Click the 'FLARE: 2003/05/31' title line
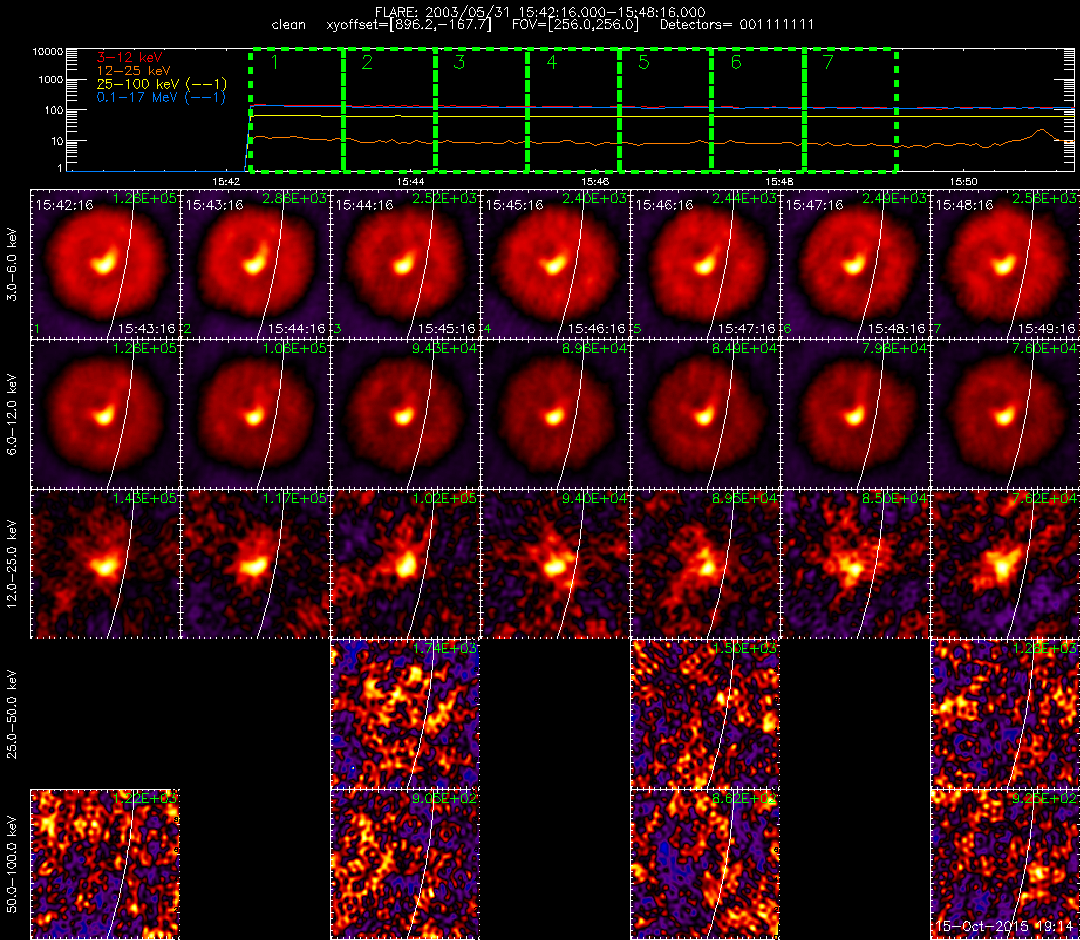Viewport: 1080px width, 940px height. [x=540, y=12]
